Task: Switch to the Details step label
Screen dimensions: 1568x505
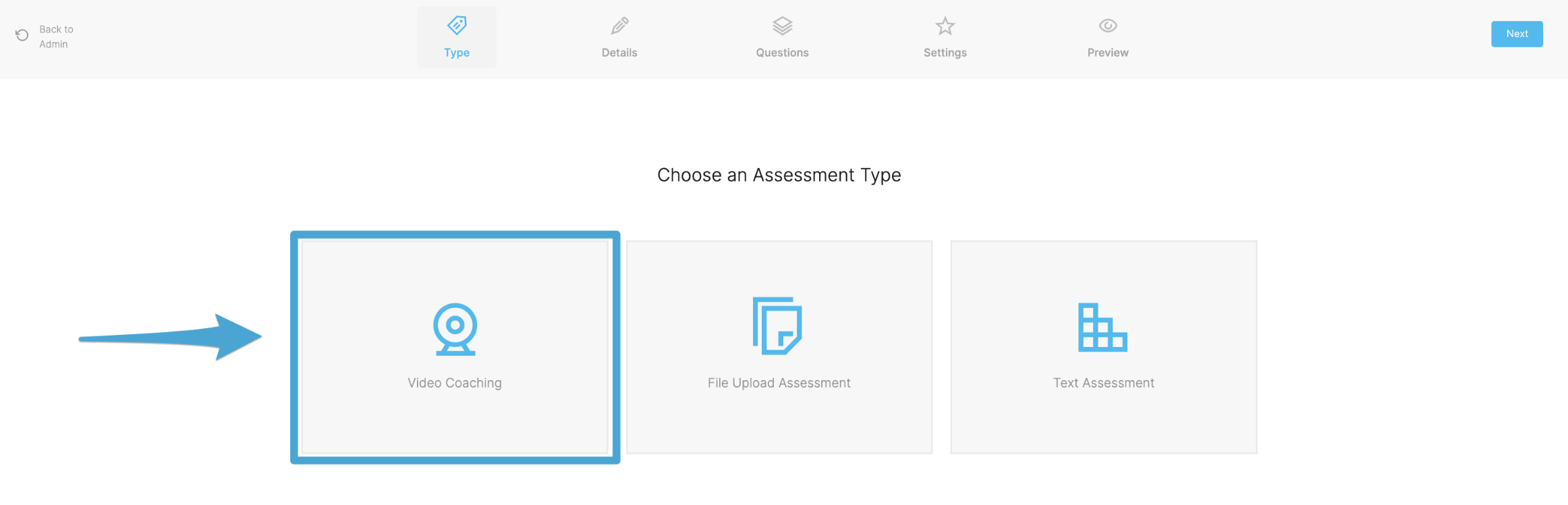Action: coord(619,53)
